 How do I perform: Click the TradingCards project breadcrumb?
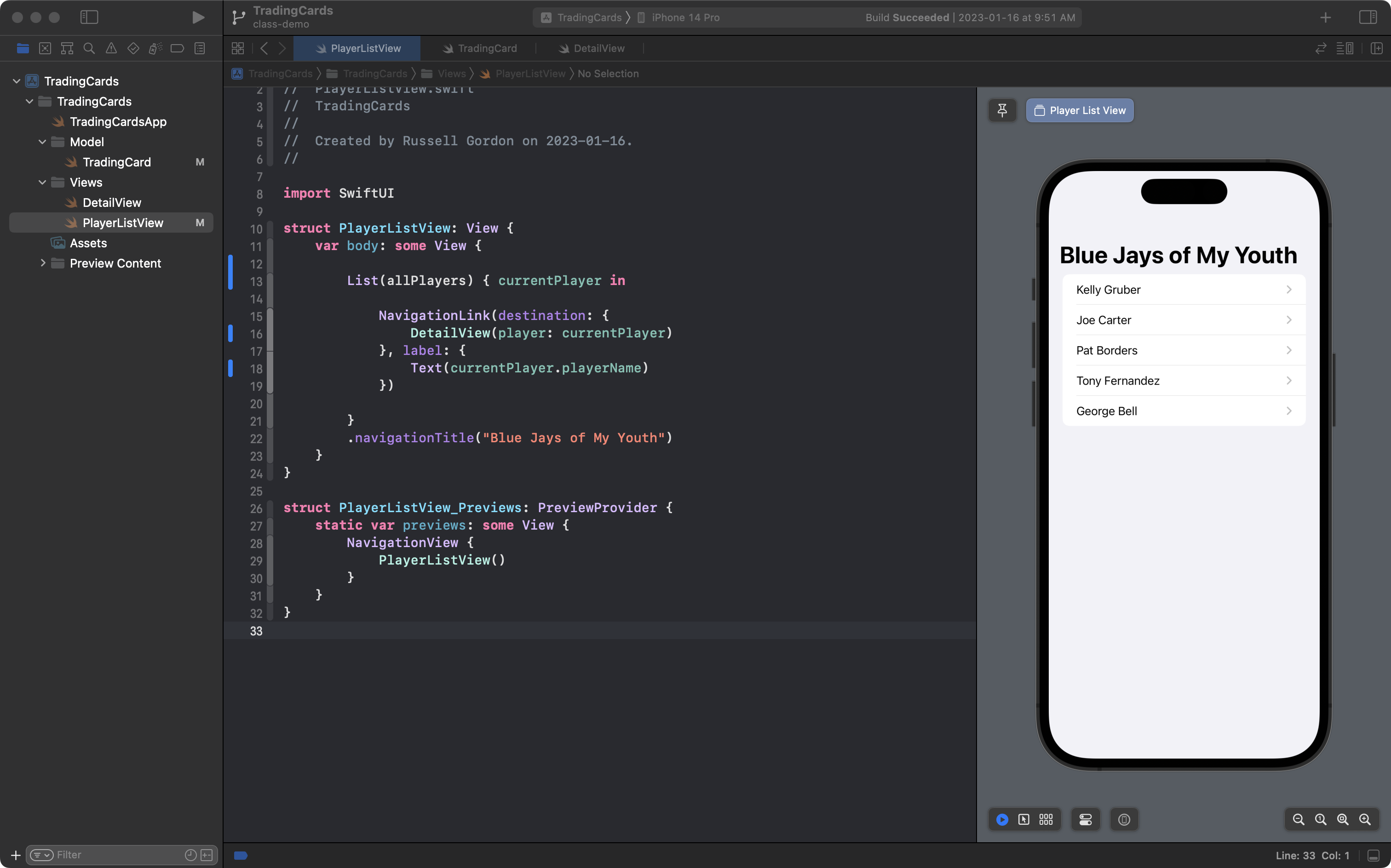280,73
